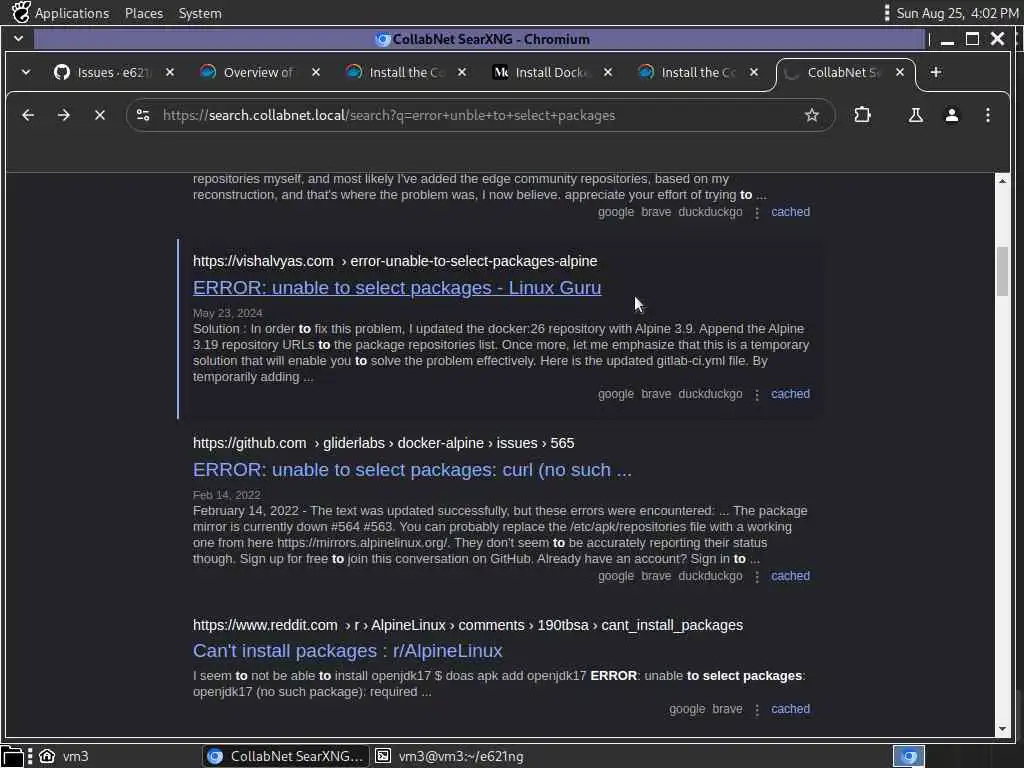Click the 'May 23, 2024' date text
This screenshot has height=768, width=1024.
tap(227, 313)
